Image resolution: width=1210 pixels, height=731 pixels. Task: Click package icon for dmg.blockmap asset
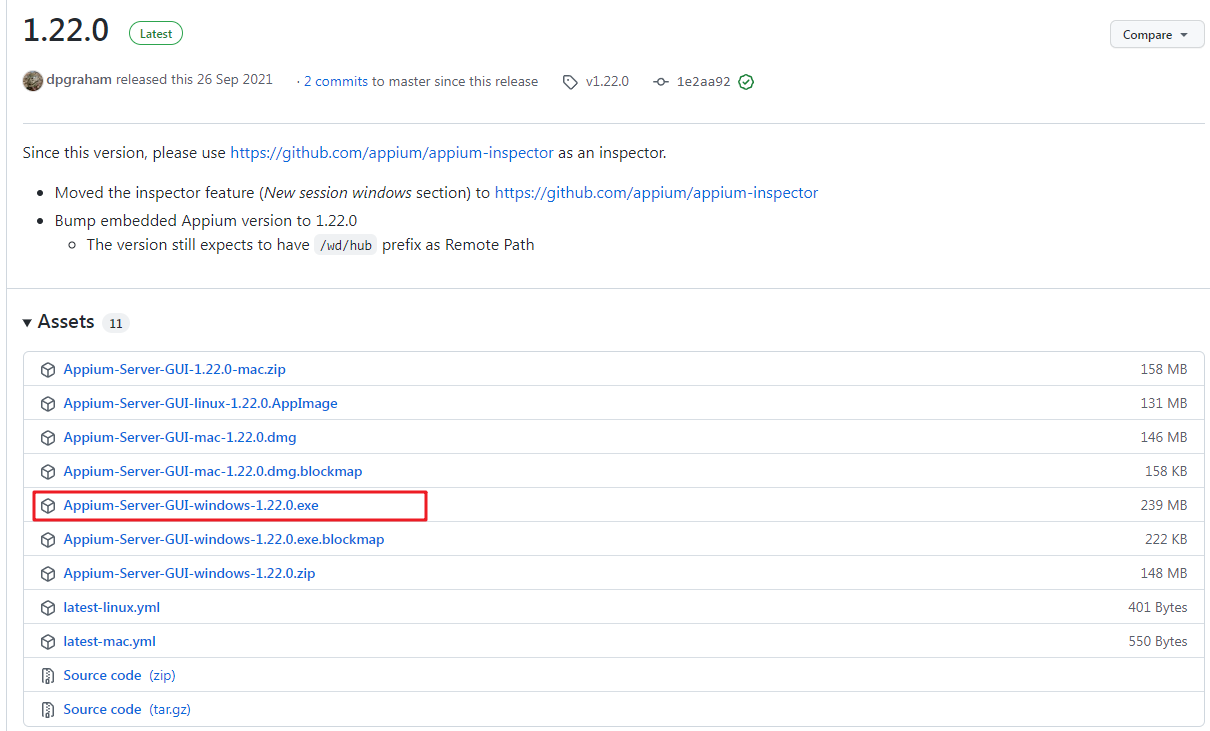click(x=47, y=472)
